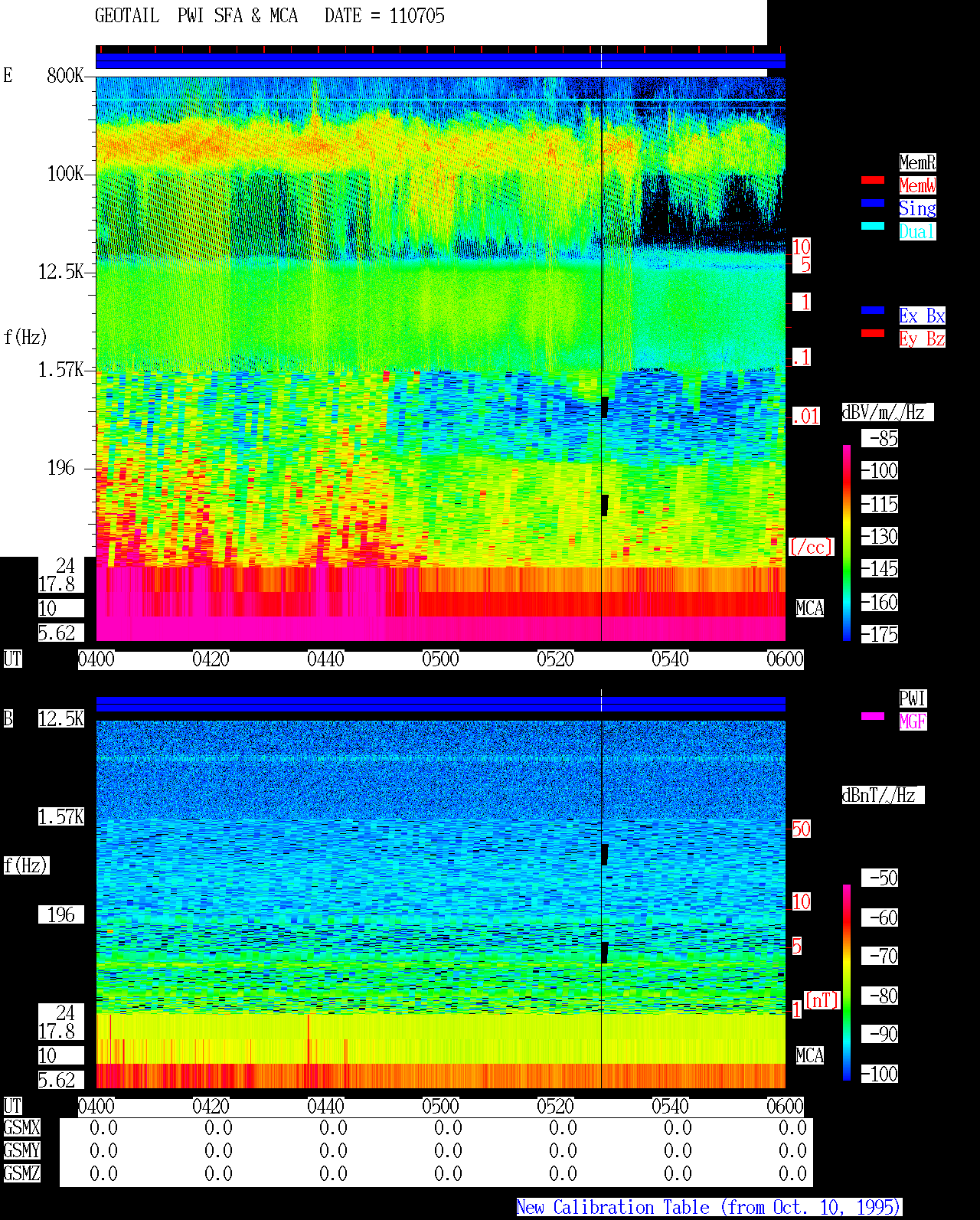
Task: Click the -130 color scale value
Action: [x=880, y=536]
